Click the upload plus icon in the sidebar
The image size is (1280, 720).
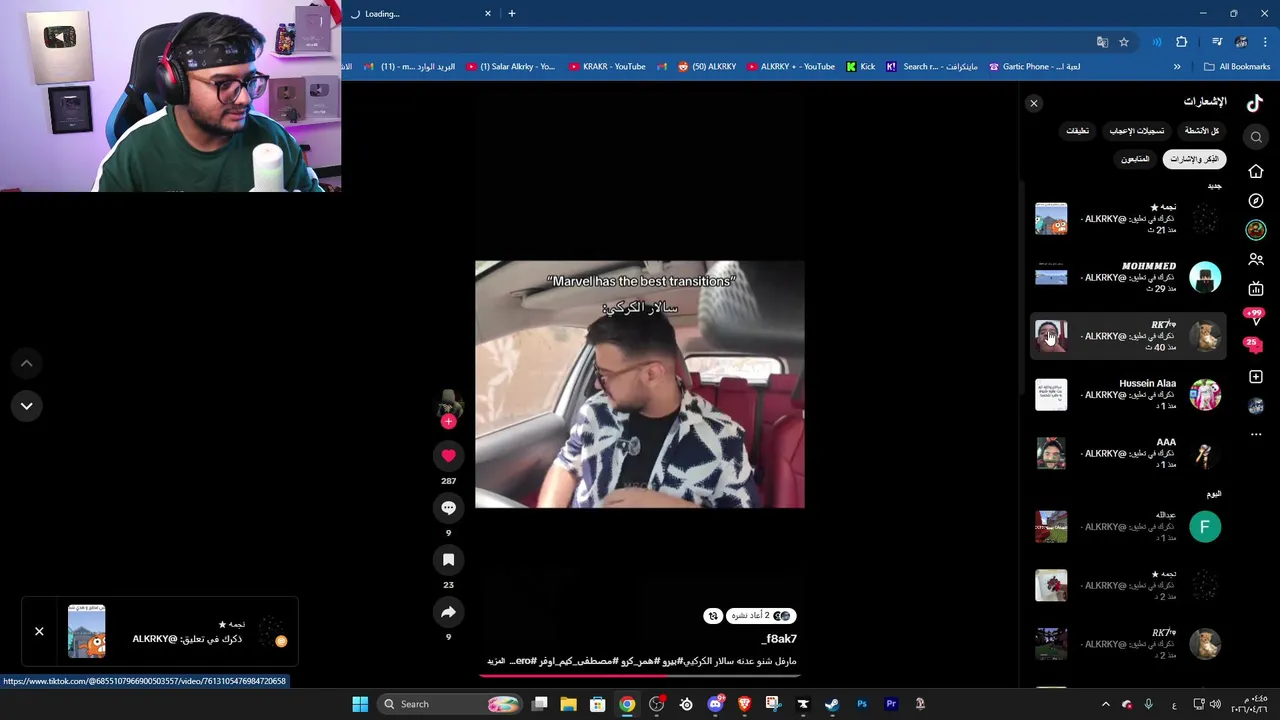1256,377
